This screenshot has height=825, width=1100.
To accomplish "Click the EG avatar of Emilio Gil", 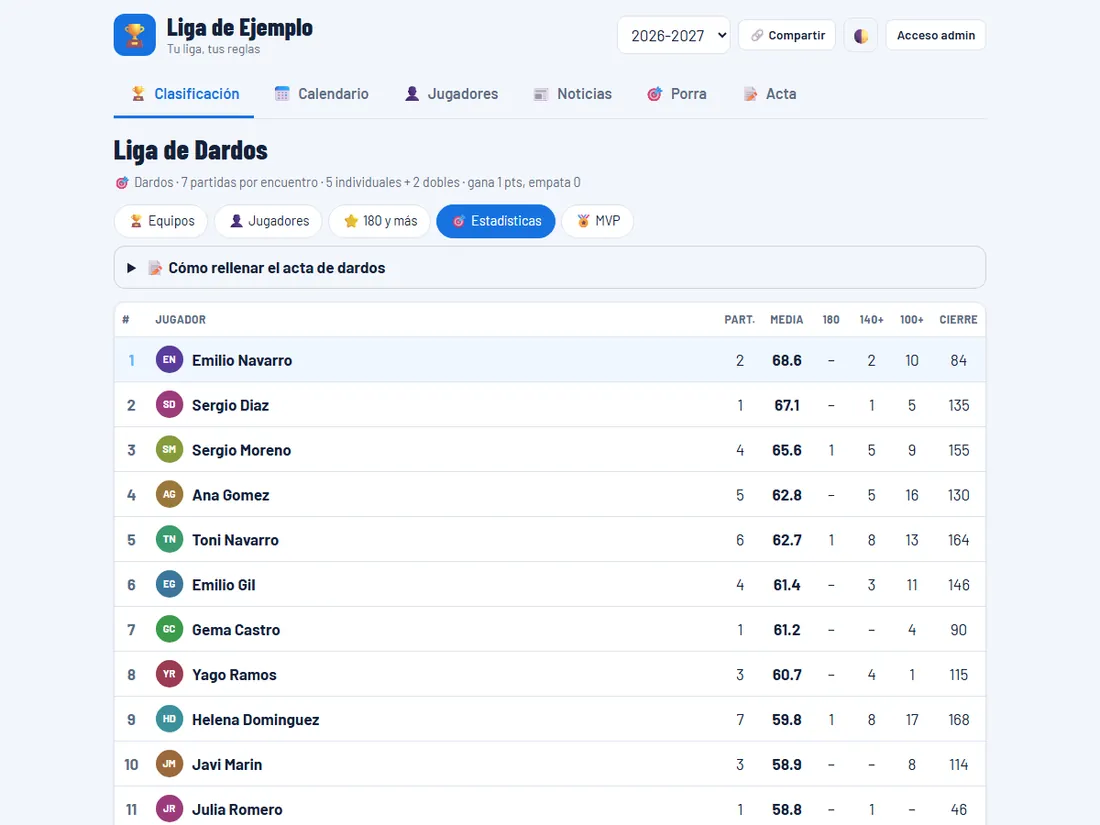I will 169,584.
